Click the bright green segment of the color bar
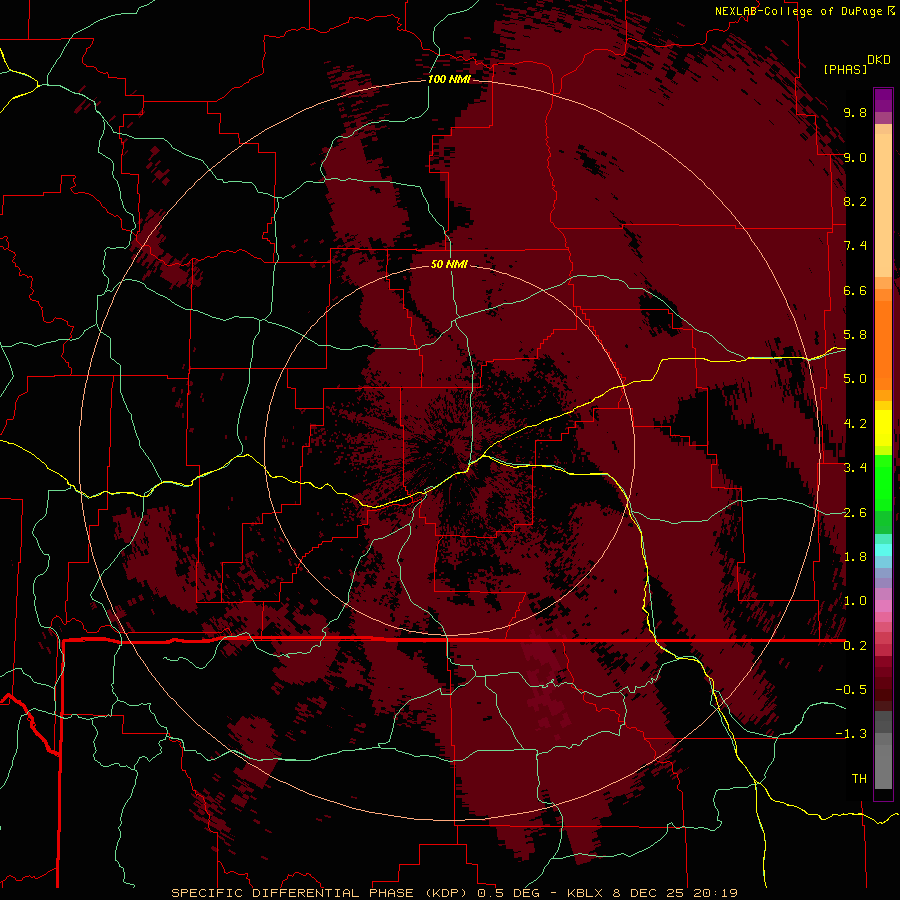 pos(883,483)
